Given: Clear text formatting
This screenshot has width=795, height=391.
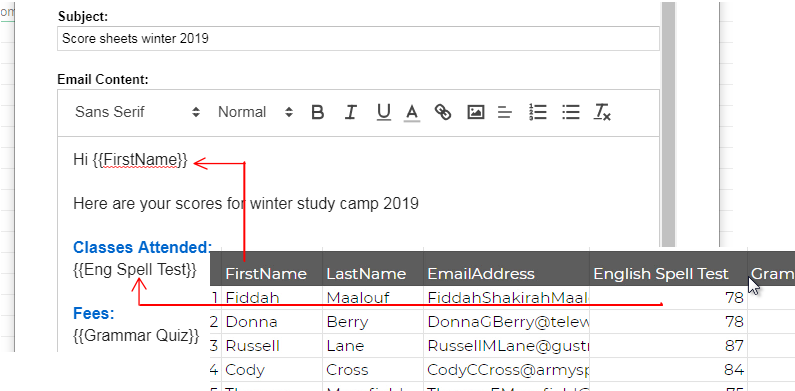Looking at the screenshot, I should tap(602, 112).
